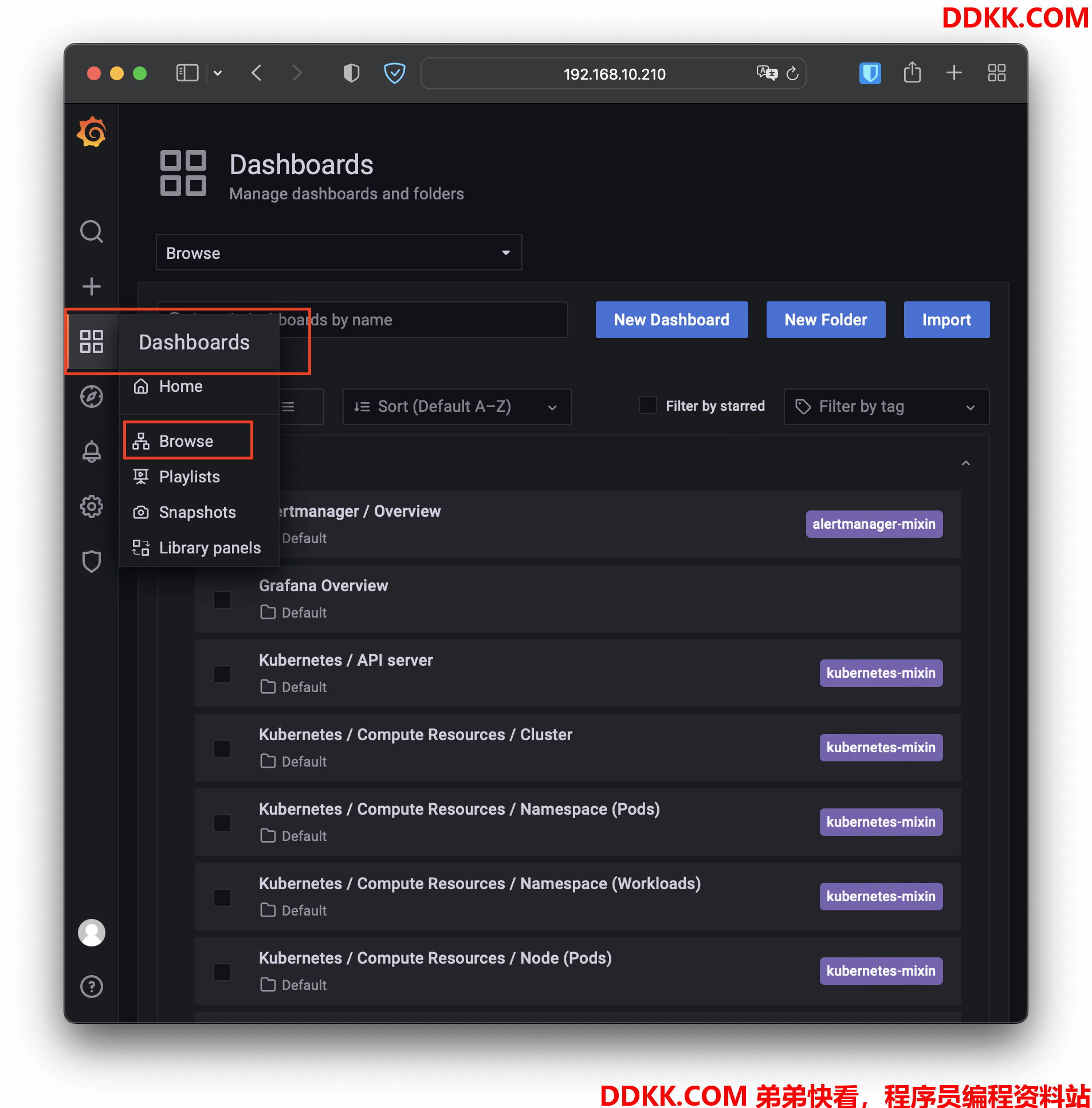Click kubernetes-mixin tag on API server row
Viewport: 1092px width, 1108px height.
(x=881, y=673)
